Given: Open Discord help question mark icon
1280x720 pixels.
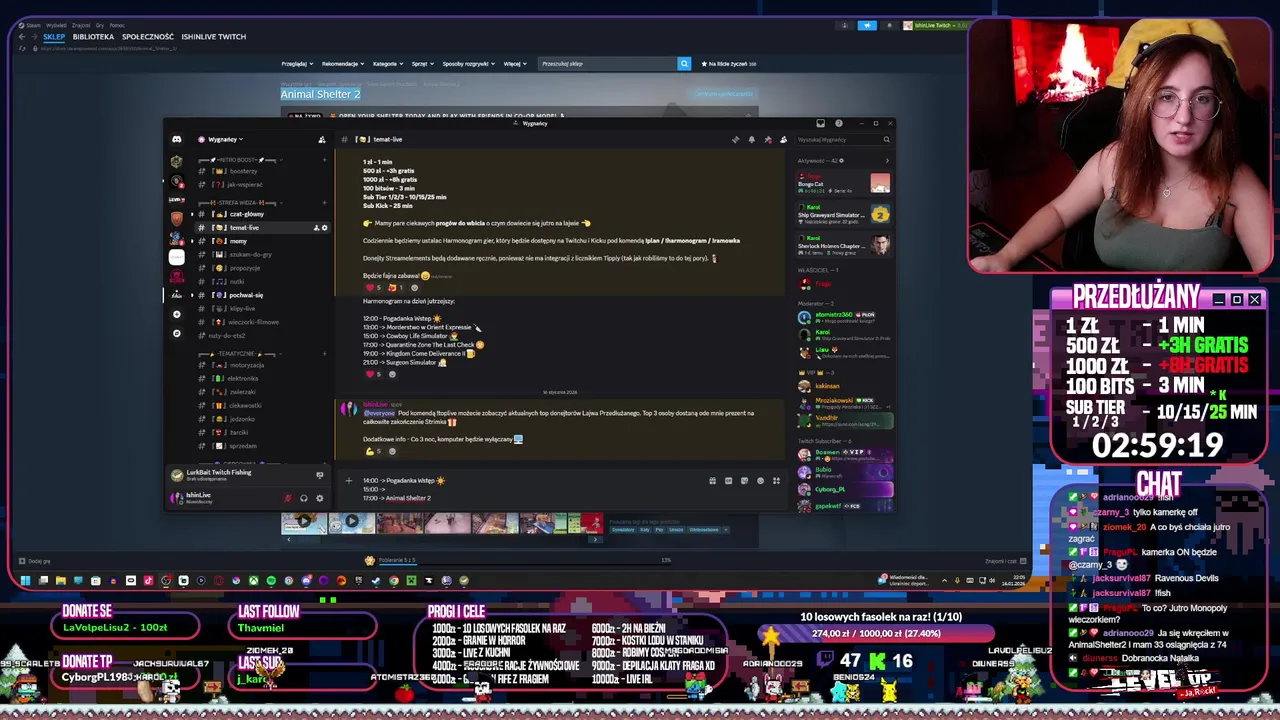Looking at the screenshot, I should coord(839,124).
